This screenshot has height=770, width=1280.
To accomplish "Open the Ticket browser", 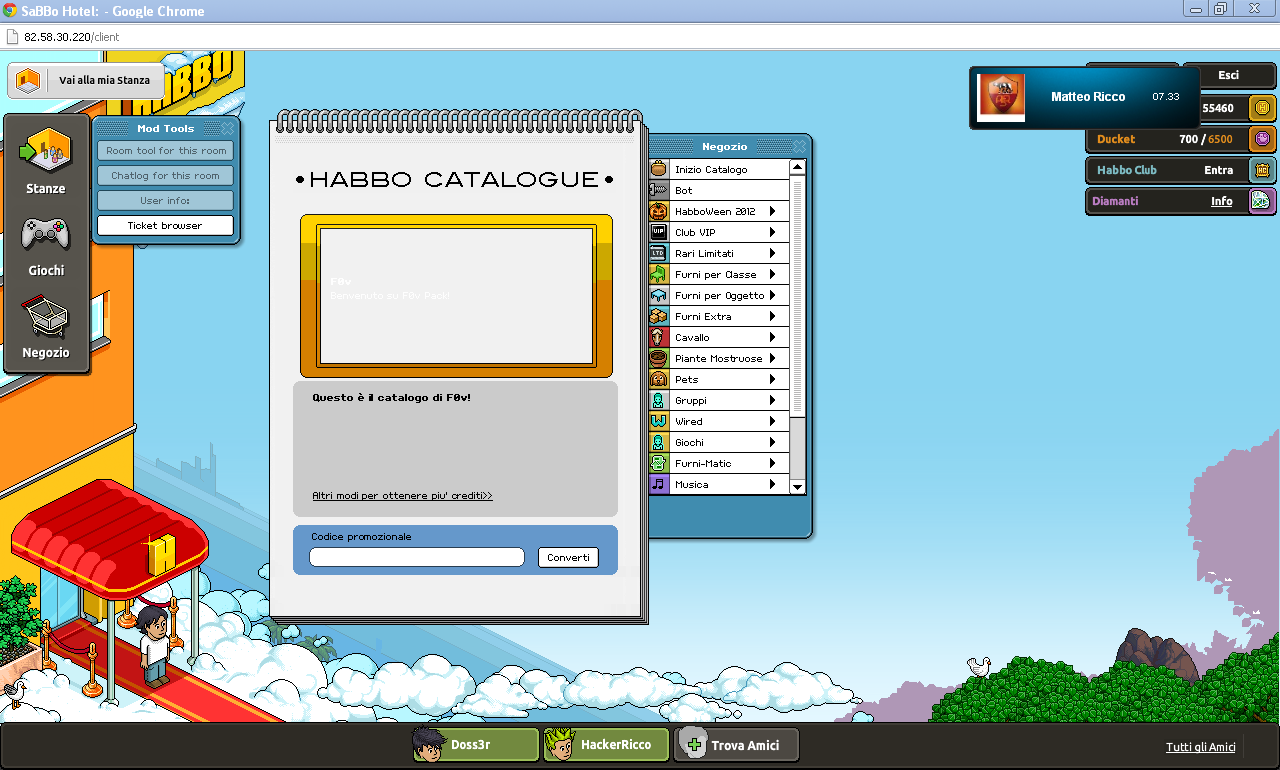I will (x=165, y=225).
